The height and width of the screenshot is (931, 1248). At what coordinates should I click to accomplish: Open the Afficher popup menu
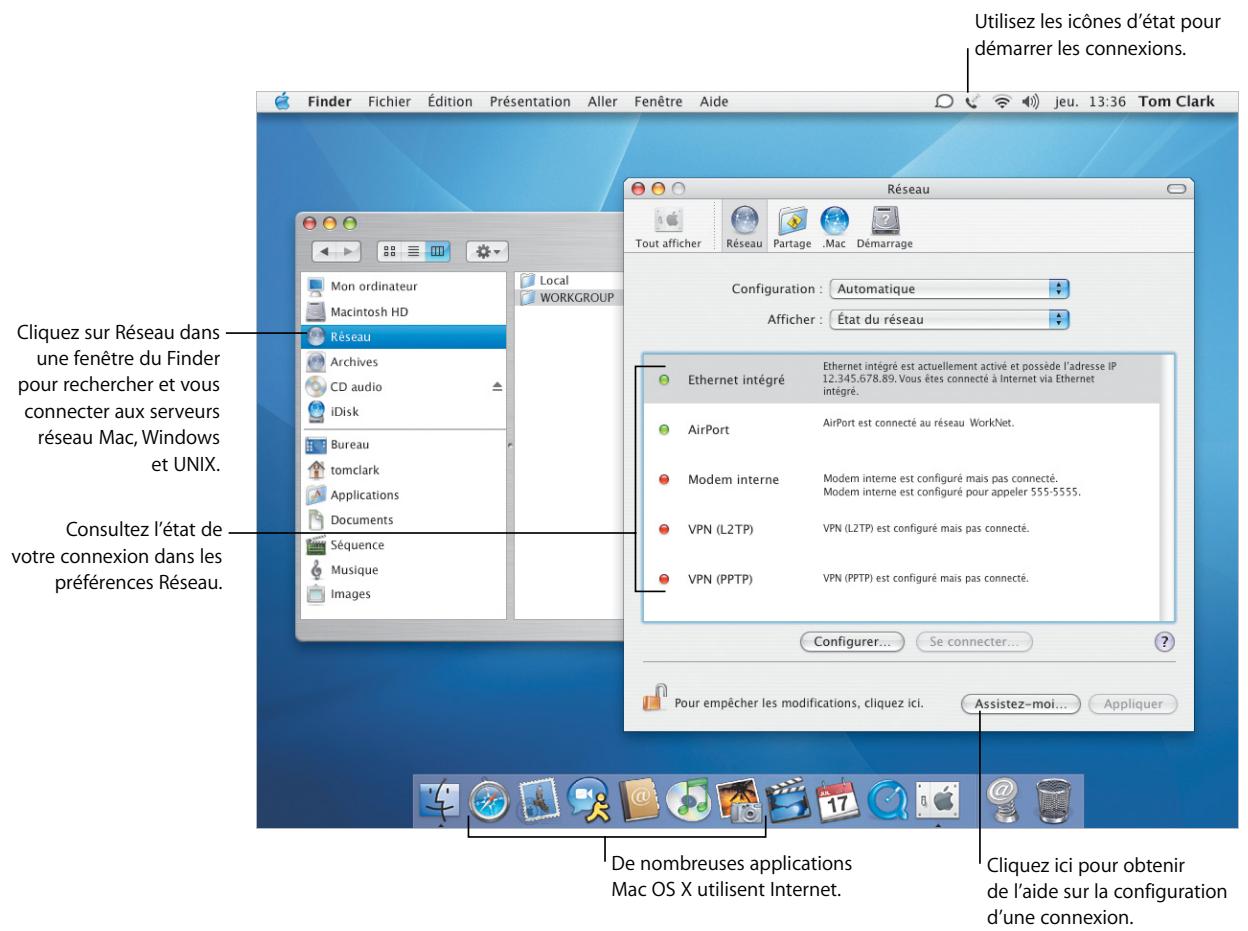pos(951,320)
